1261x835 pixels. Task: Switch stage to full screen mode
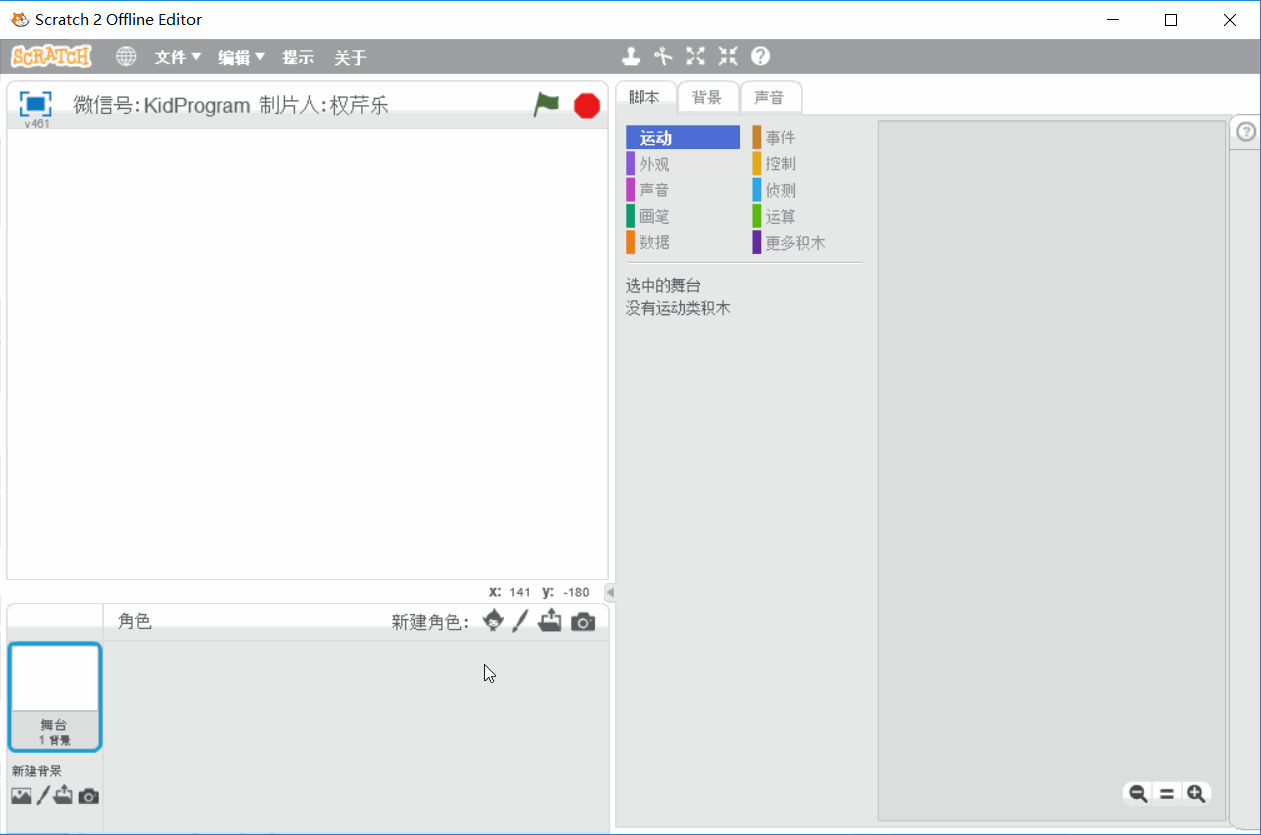[35, 103]
